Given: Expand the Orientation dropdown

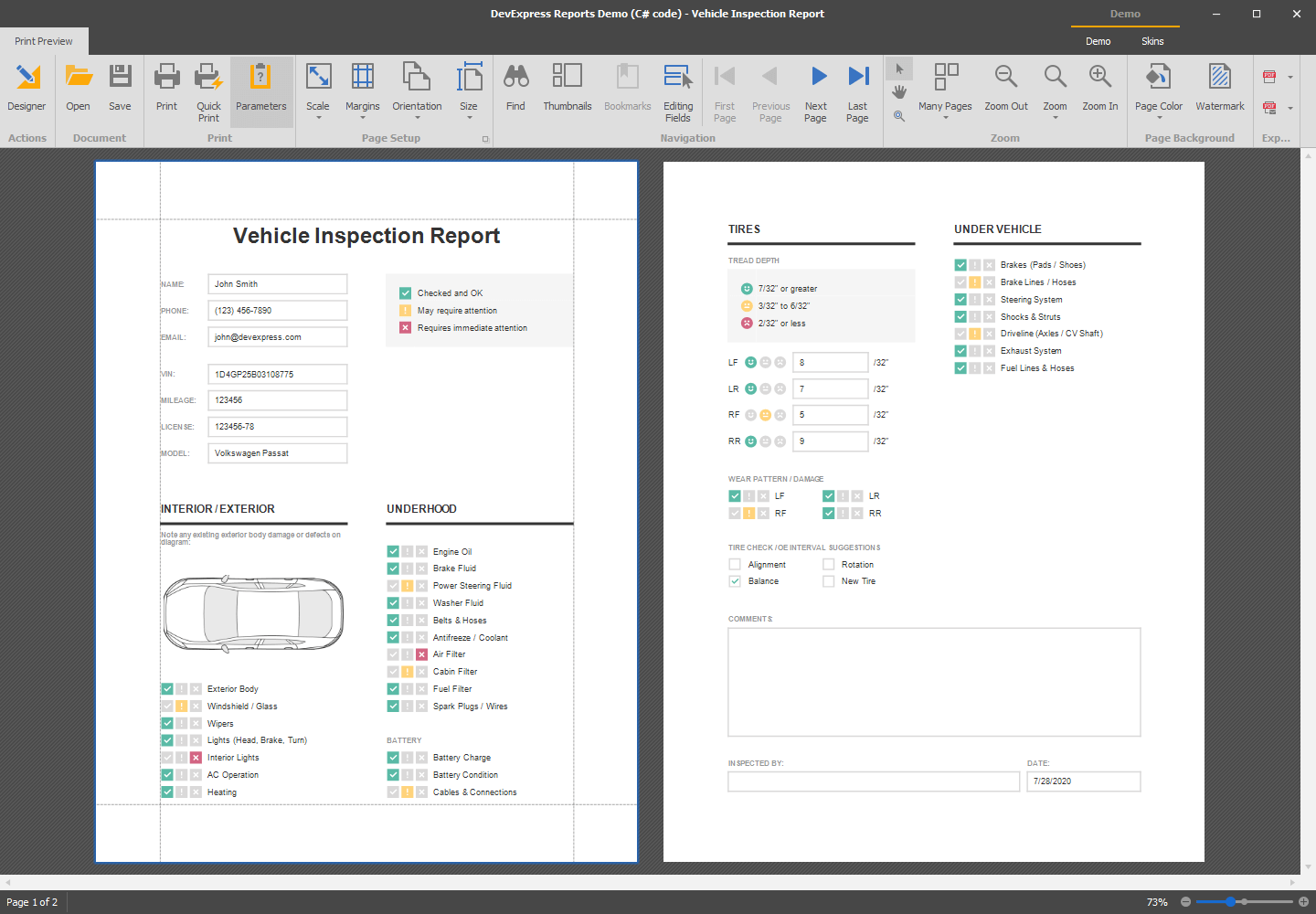Looking at the screenshot, I should click(x=417, y=119).
